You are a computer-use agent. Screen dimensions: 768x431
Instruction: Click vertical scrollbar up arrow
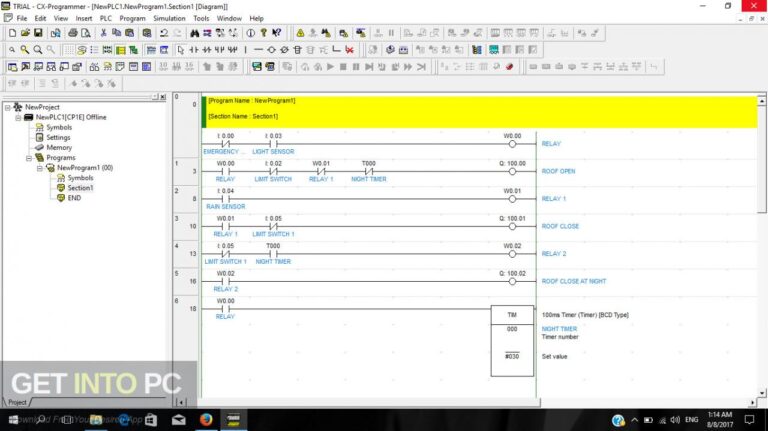(x=762, y=101)
